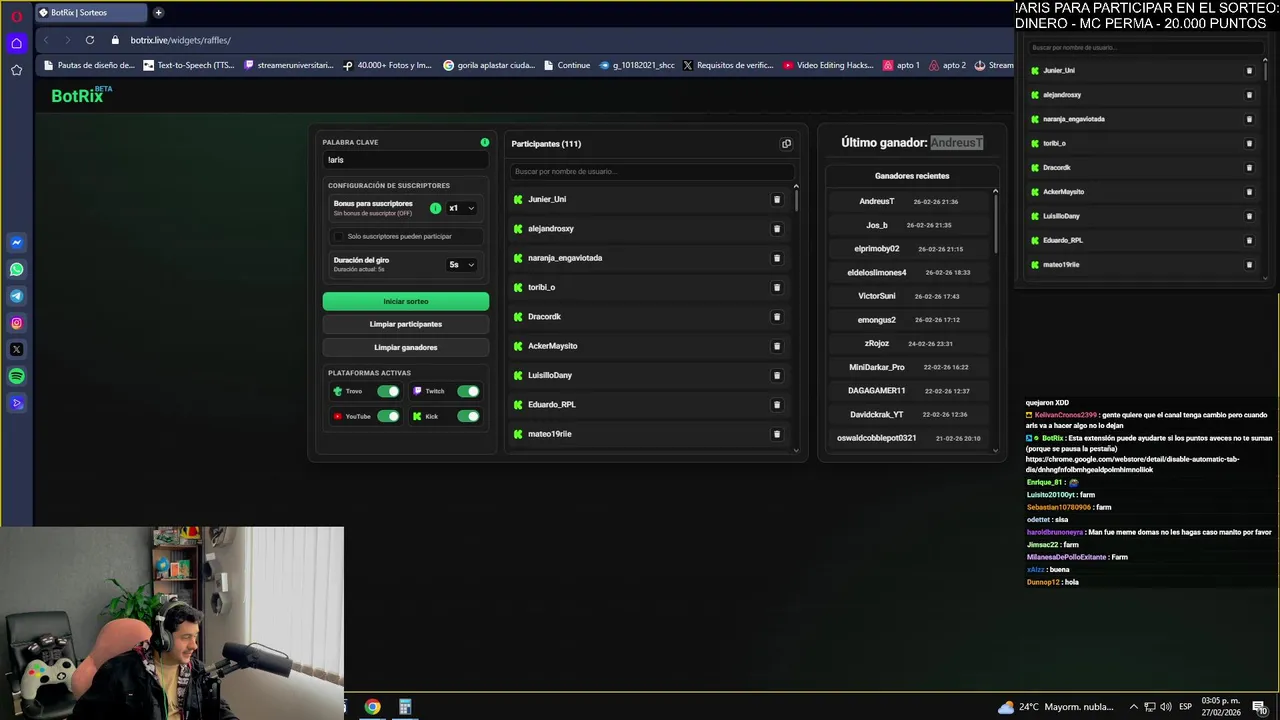Open Calculator from the taskbar
1280x720 pixels.
tap(405, 707)
